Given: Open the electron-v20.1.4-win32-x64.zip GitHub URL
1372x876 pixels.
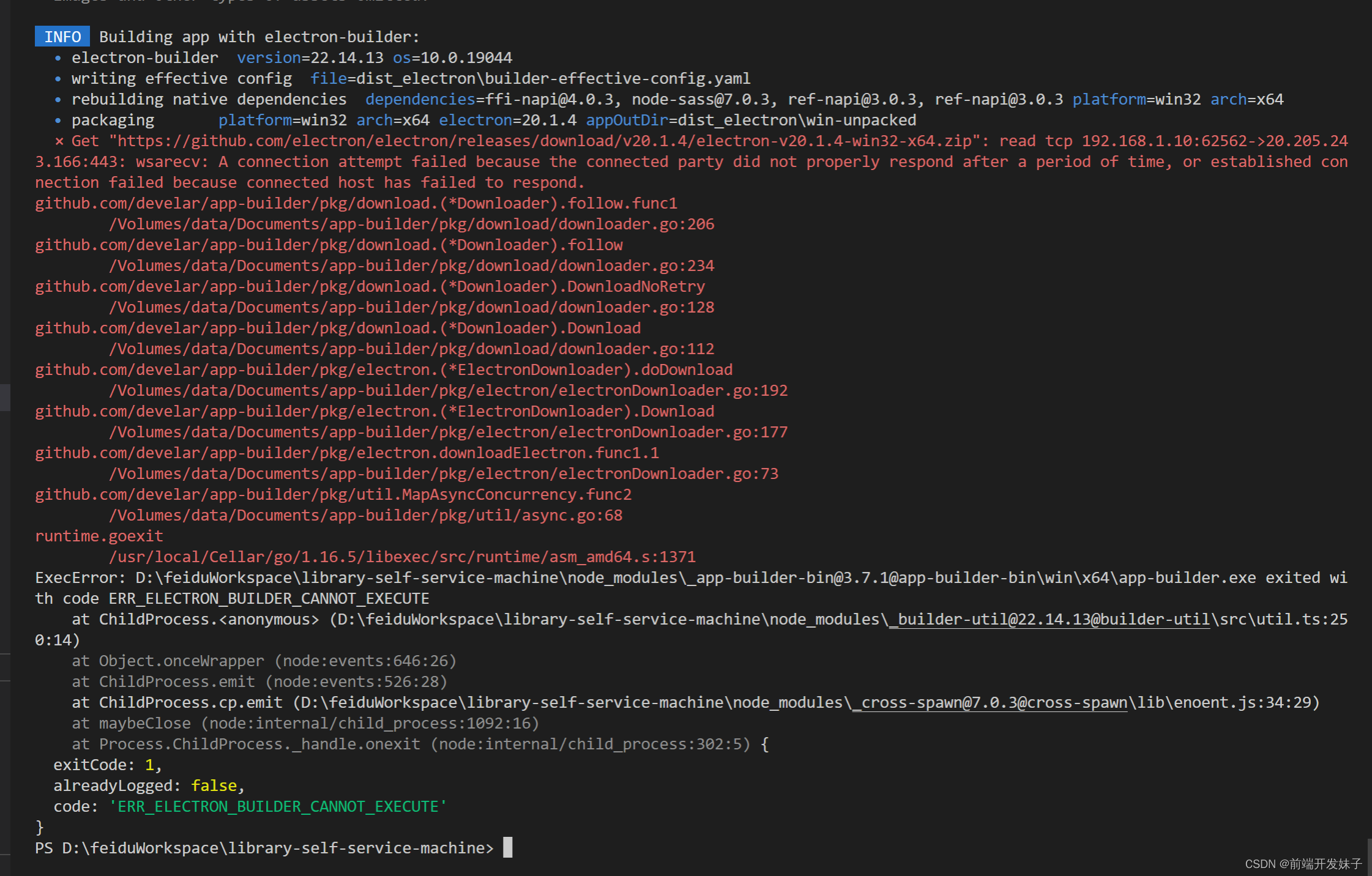Looking at the screenshot, I should pyautogui.click(x=545, y=141).
